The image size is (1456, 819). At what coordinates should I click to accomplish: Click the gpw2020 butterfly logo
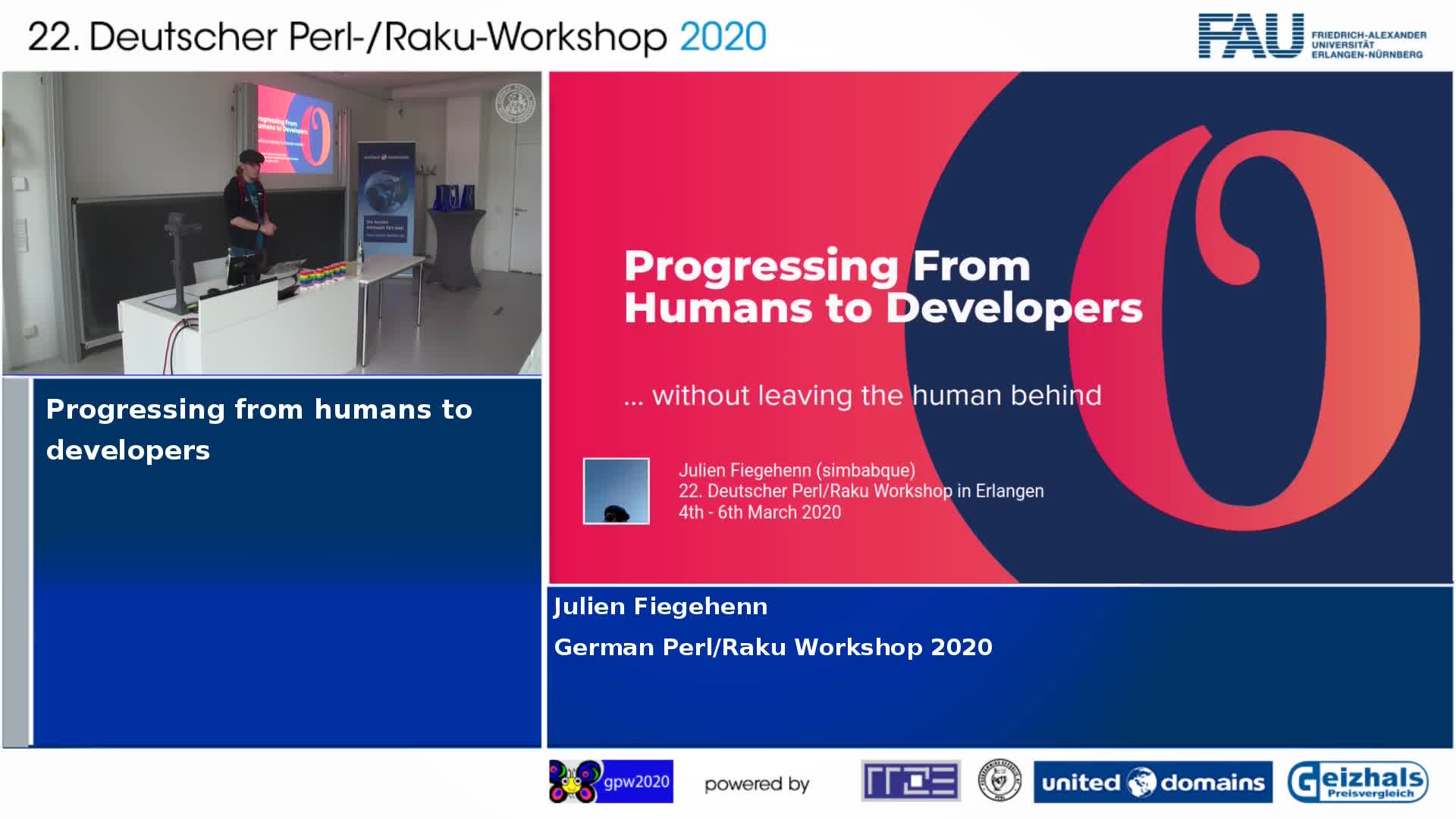pyautogui.click(x=610, y=781)
